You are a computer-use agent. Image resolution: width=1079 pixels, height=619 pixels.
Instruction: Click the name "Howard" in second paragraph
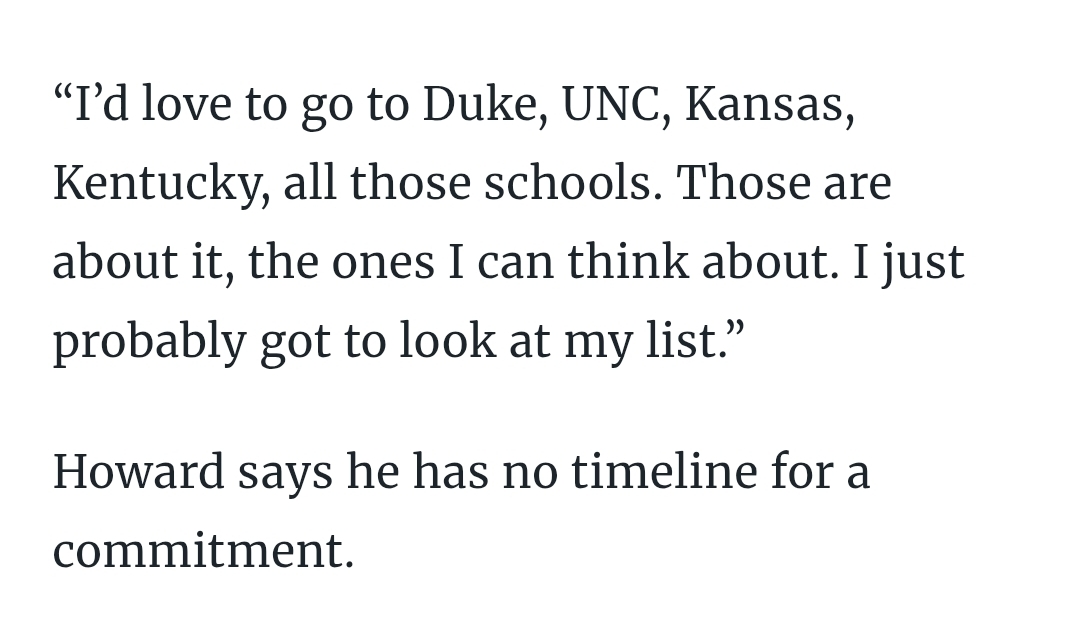point(138,471)
